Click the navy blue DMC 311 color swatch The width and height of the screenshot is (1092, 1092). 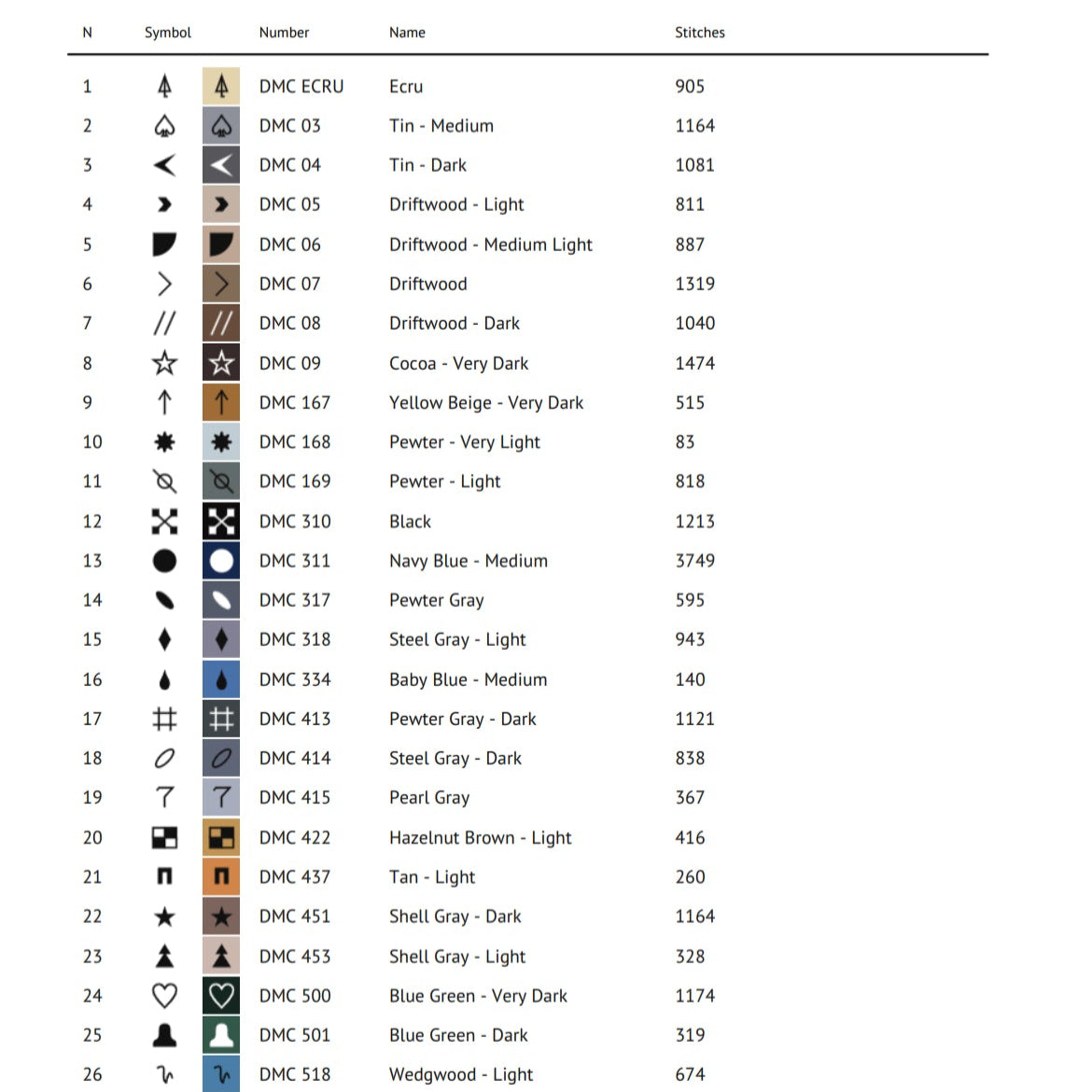click(221, 560)
